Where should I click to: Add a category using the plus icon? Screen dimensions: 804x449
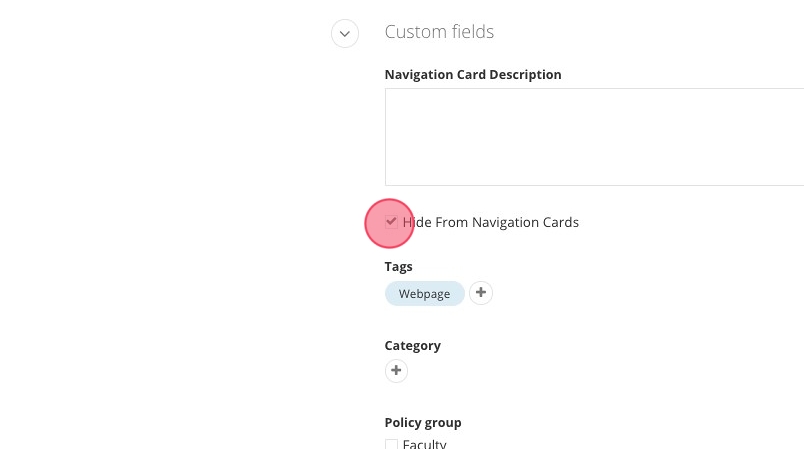click(396, 370)
